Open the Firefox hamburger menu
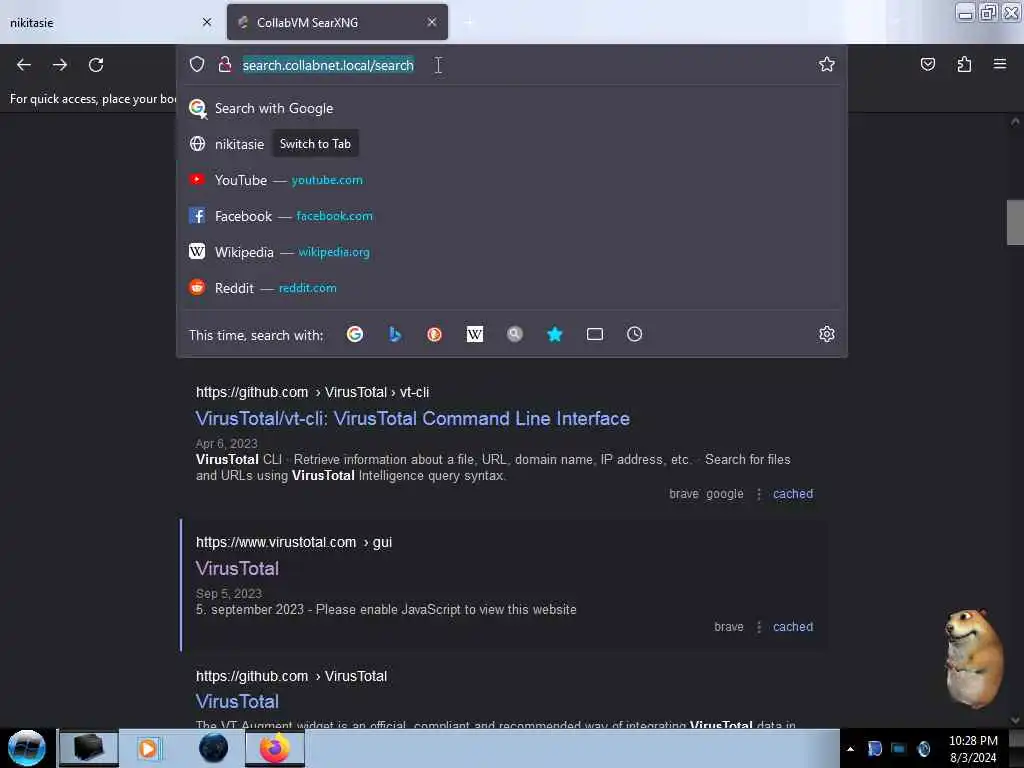The height and width of the screenshot is (768, 1024). pyautogui.click(x=1000, y=64)
